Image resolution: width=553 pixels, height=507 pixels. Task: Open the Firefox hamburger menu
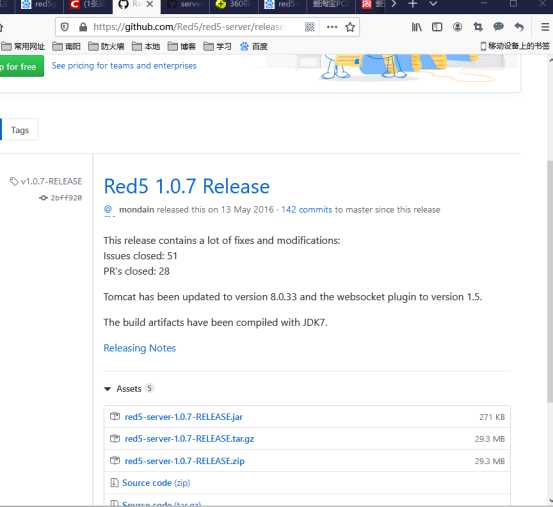pyautogui.click(x=545, y=27)
